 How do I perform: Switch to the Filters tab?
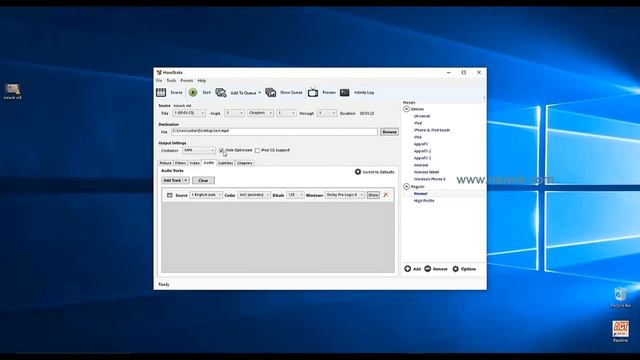pos(180,163)
